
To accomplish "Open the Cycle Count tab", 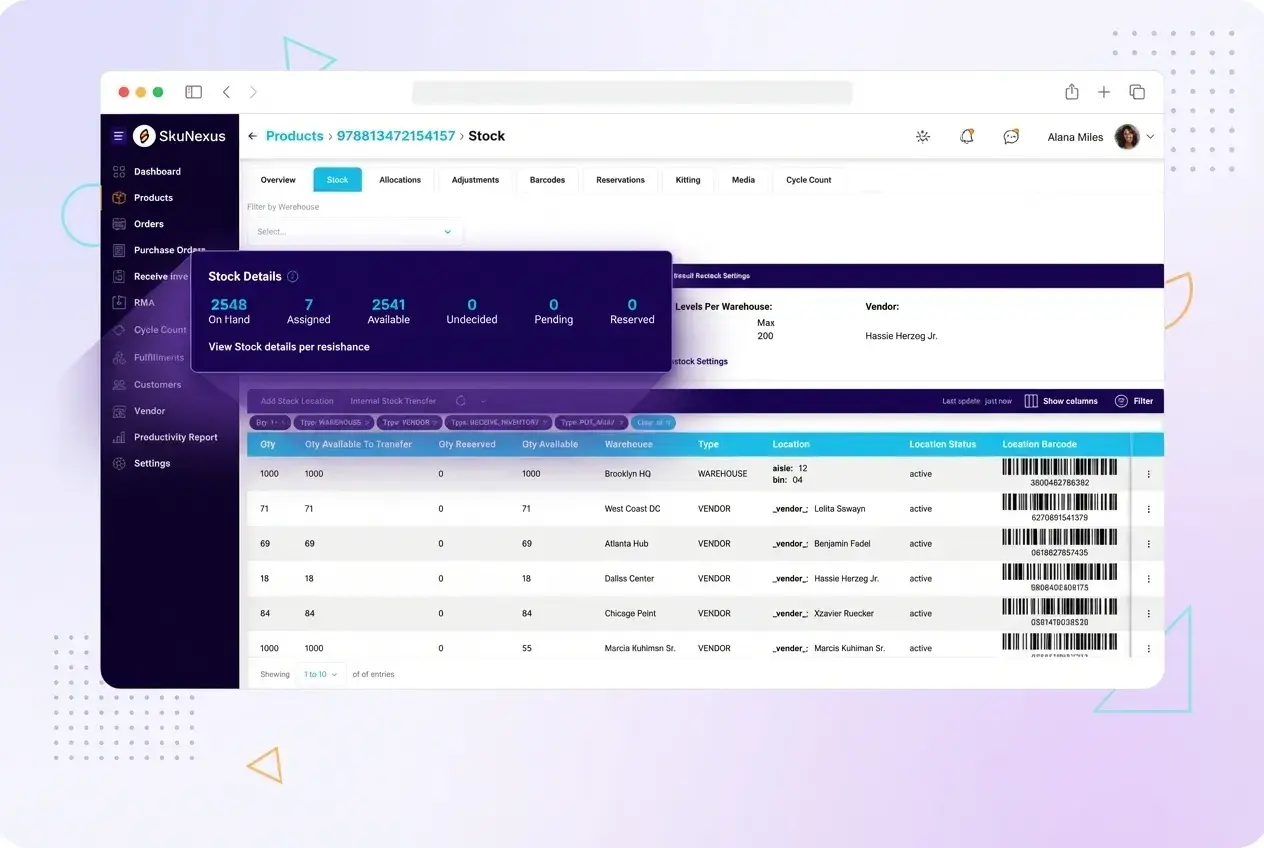I will pyautogui.click(x=808, y=180).
